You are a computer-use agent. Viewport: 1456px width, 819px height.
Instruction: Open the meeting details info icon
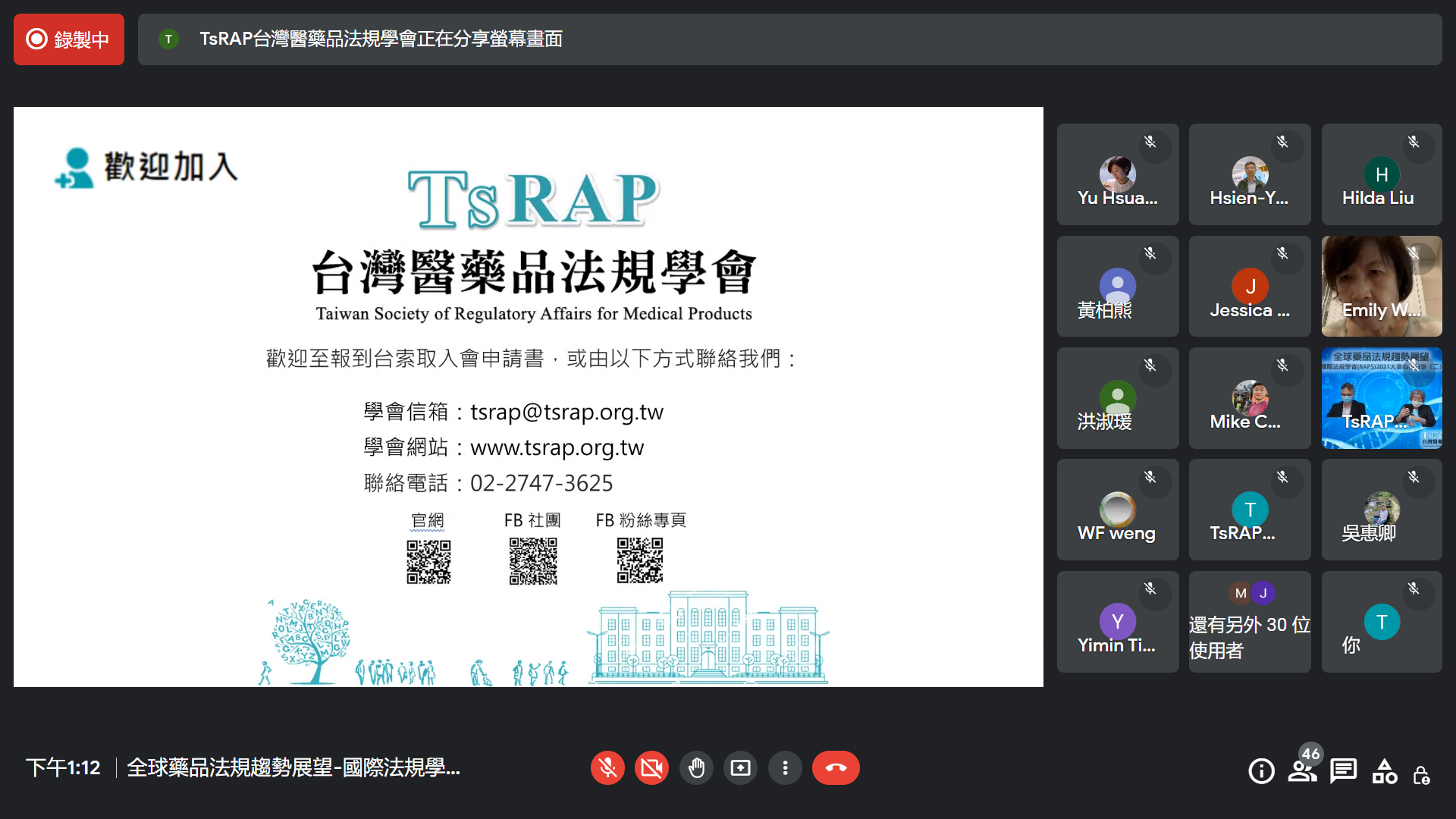point(1261,771)
